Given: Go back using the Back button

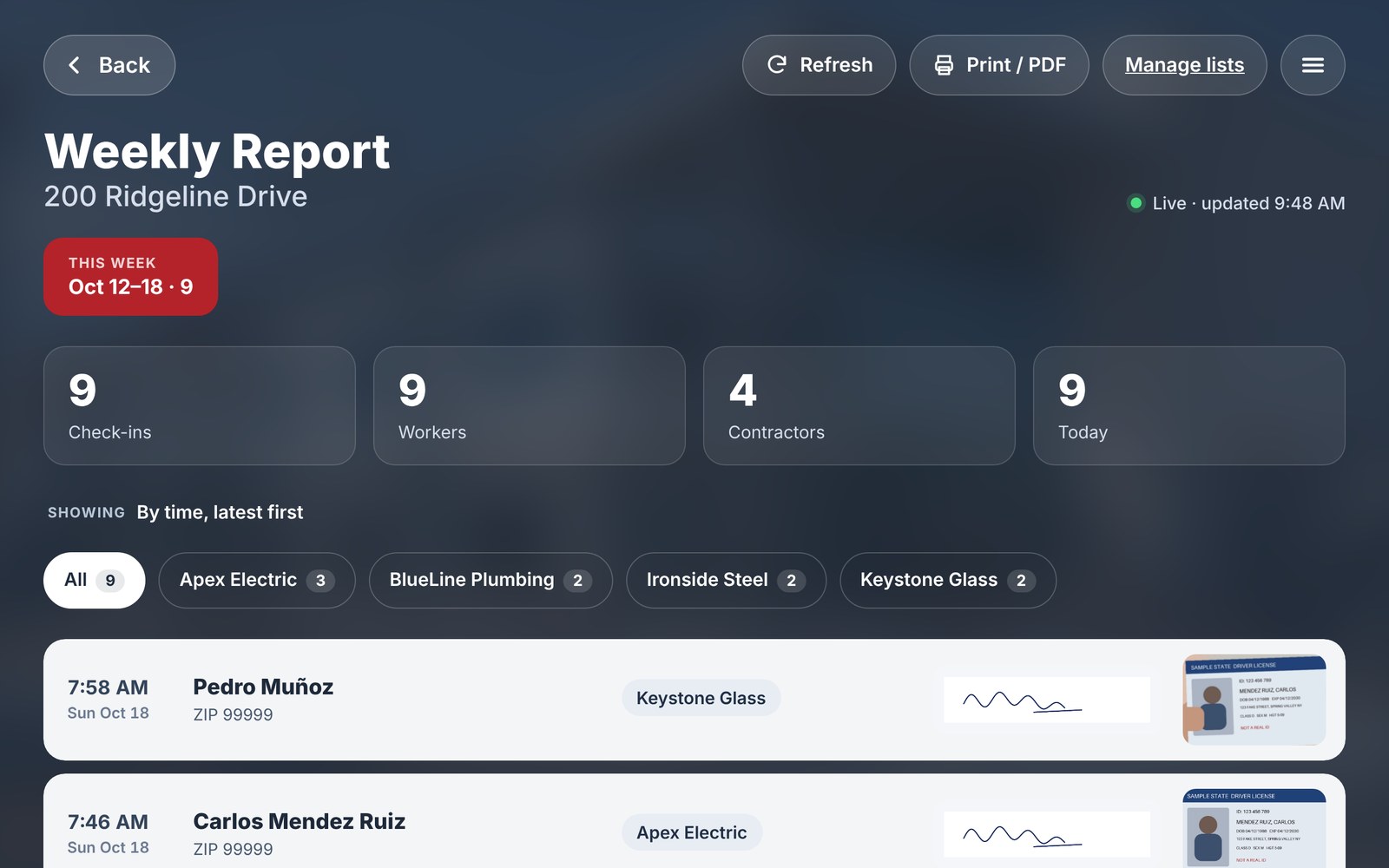Looking at the screenshot, I should tap(109, 65).
